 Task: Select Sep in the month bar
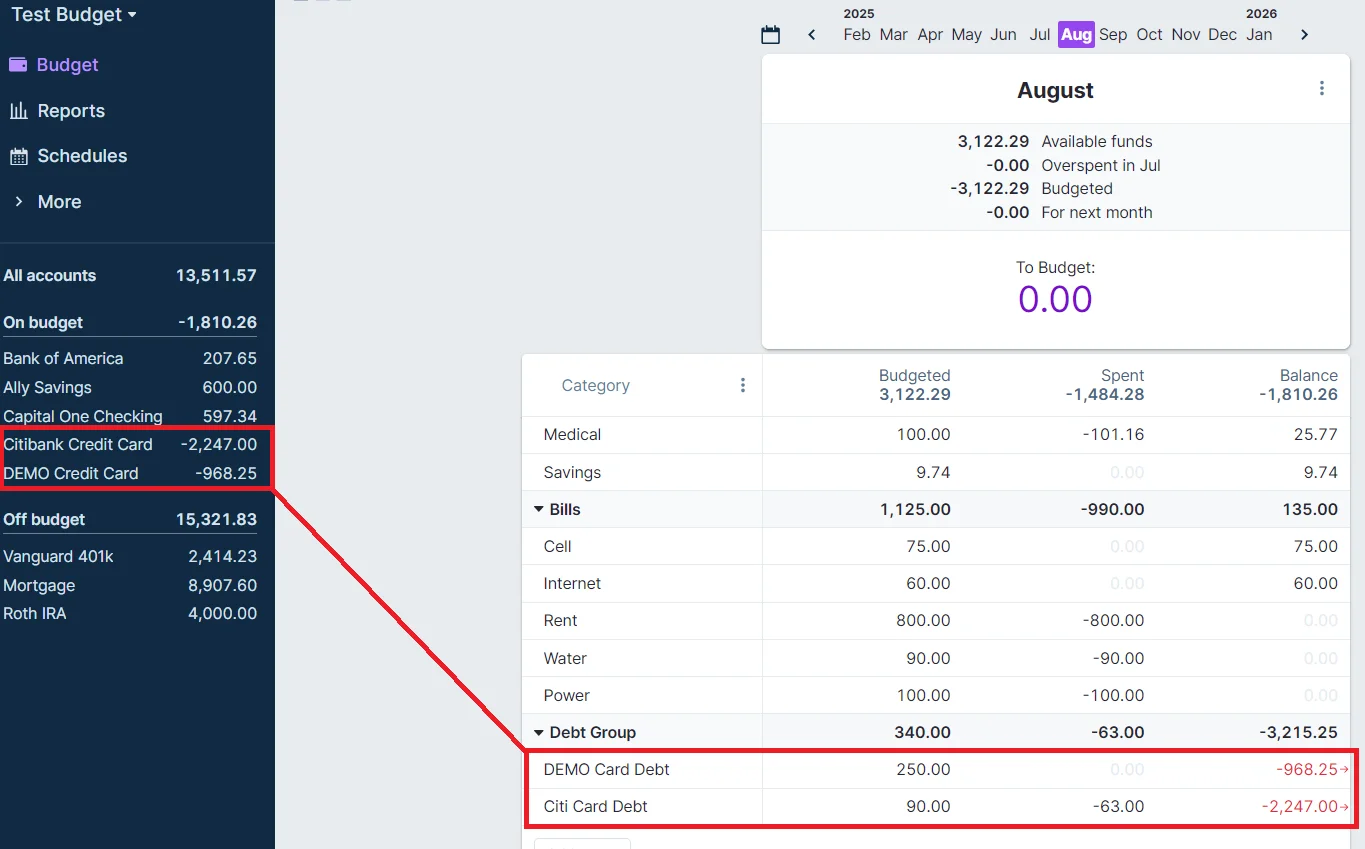(1112, 35)
